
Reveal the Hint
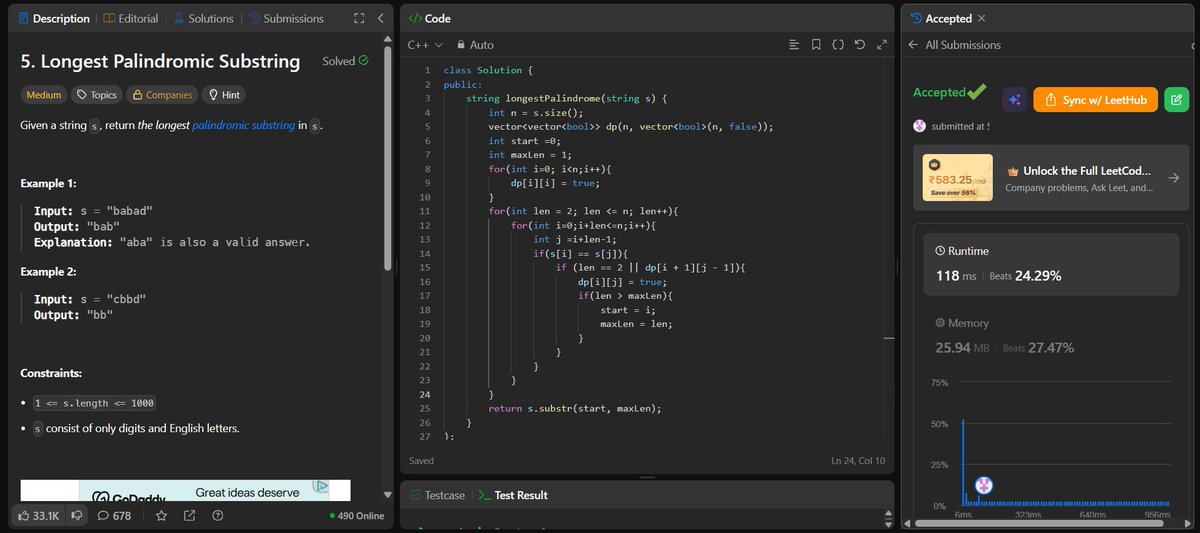[x=225, y=95]
